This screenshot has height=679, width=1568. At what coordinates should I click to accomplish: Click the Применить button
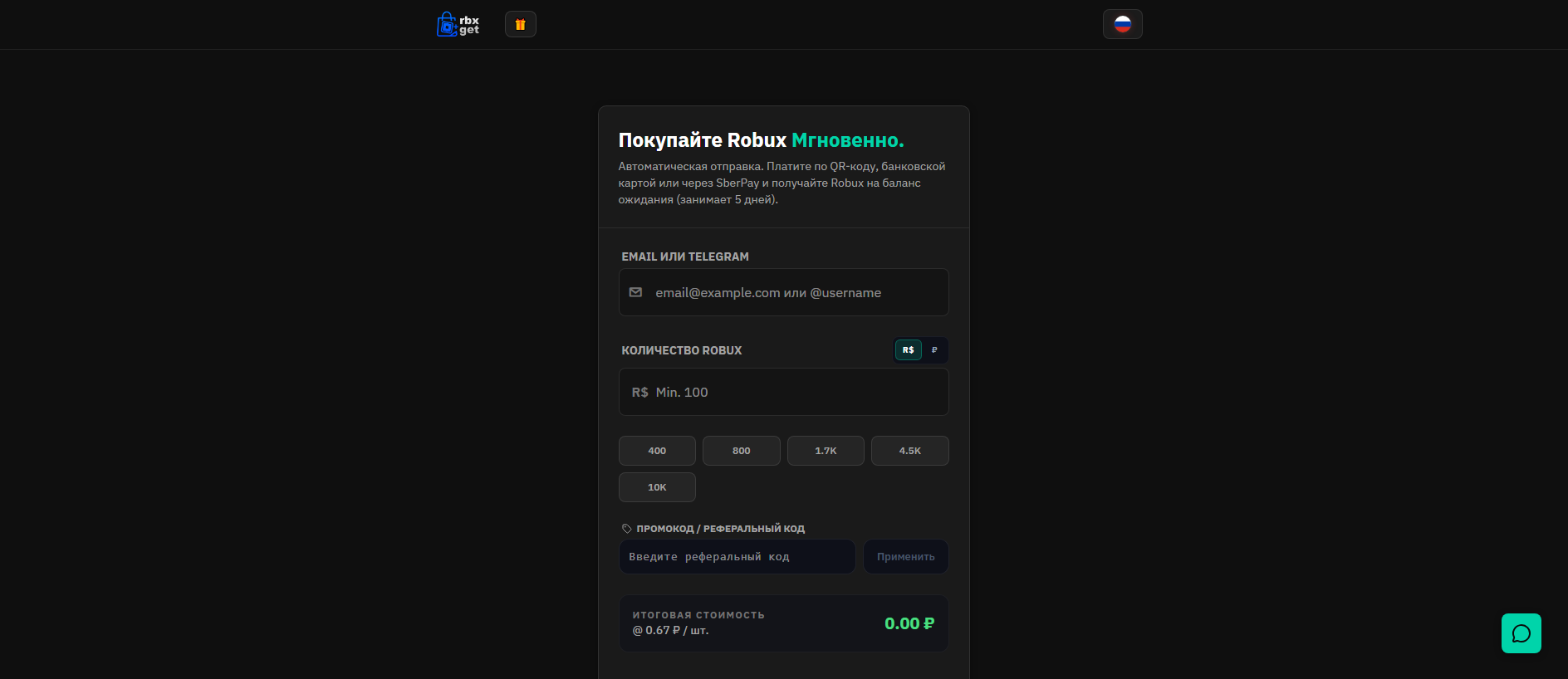[x=906, y=557]
